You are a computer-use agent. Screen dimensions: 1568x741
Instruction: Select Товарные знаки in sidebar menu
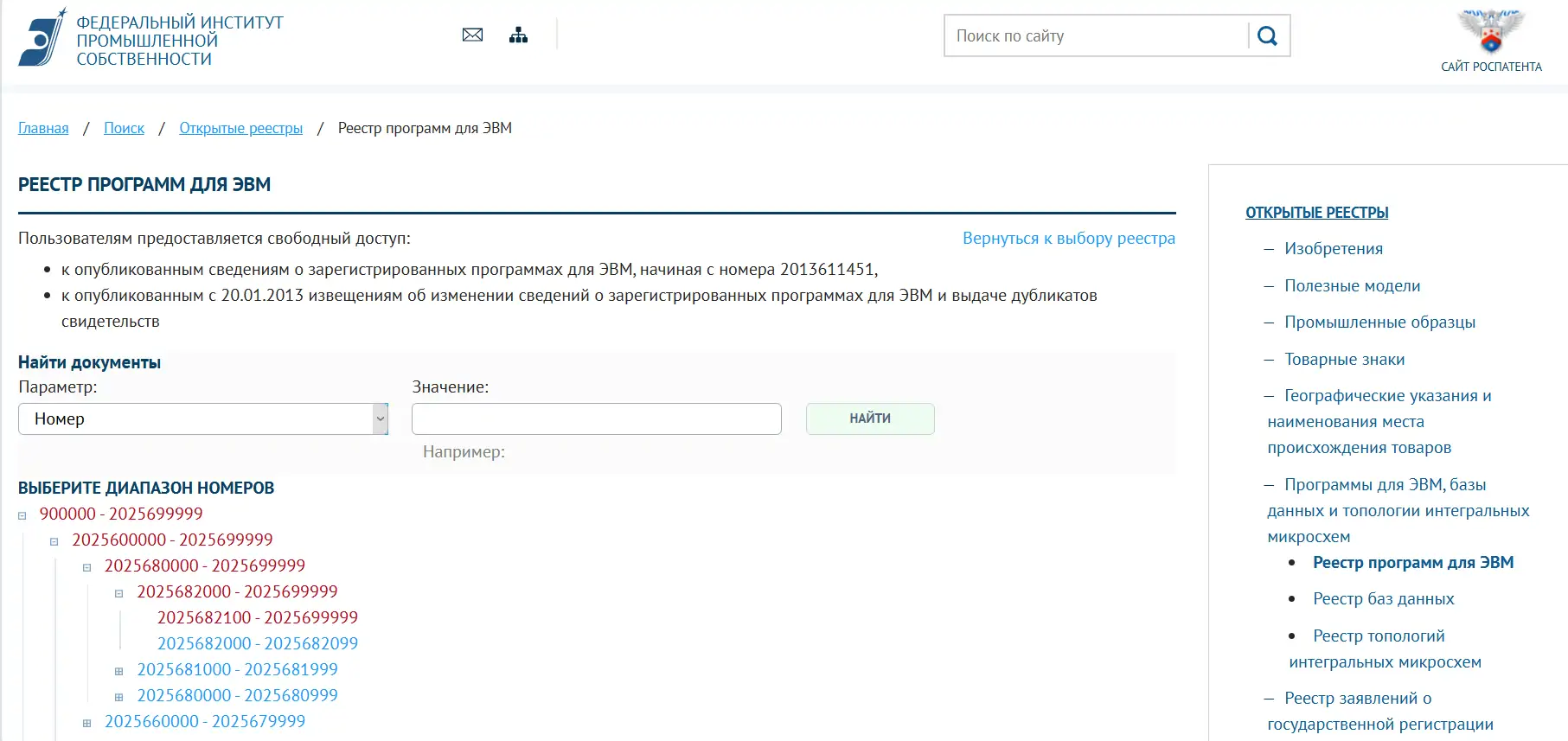1344,360
